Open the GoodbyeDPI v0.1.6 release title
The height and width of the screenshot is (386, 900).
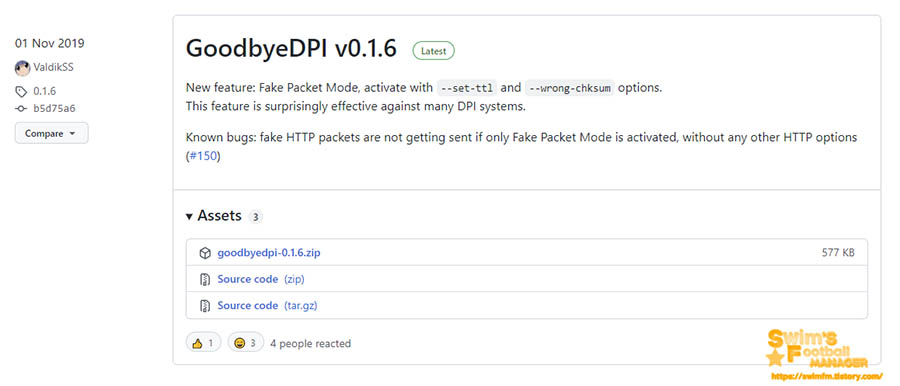pos(291,49)
